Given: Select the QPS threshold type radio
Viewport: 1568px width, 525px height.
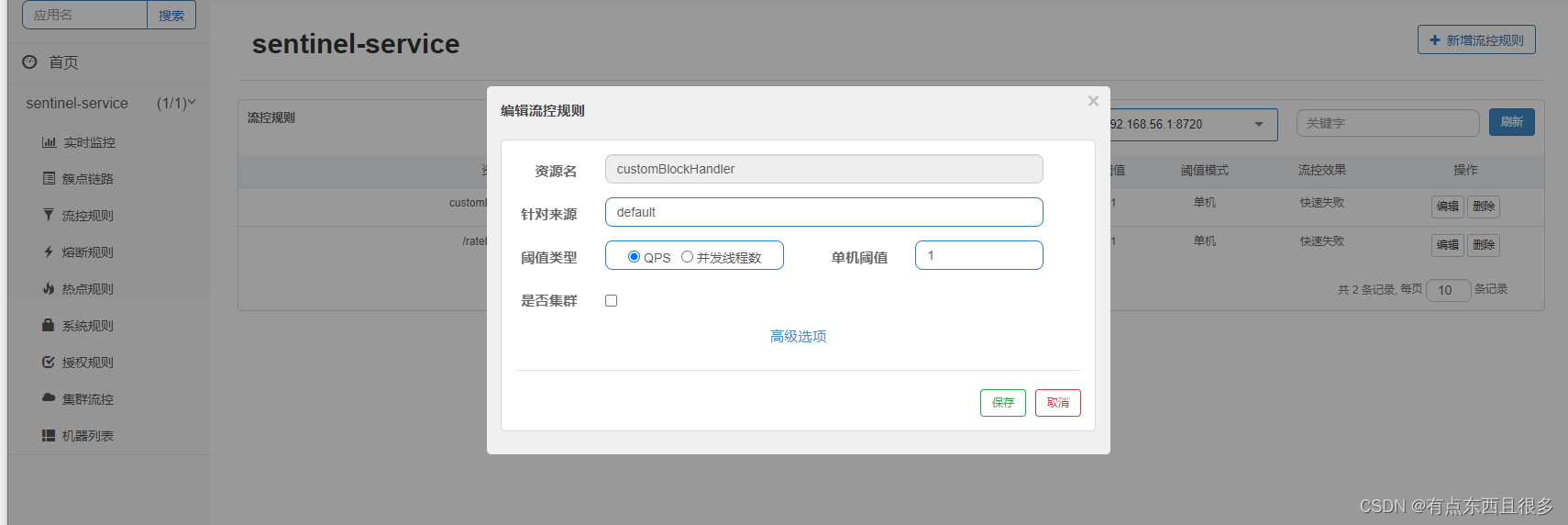Looking at the screenshot, I should pyautogui.click(x=634, y=257).
